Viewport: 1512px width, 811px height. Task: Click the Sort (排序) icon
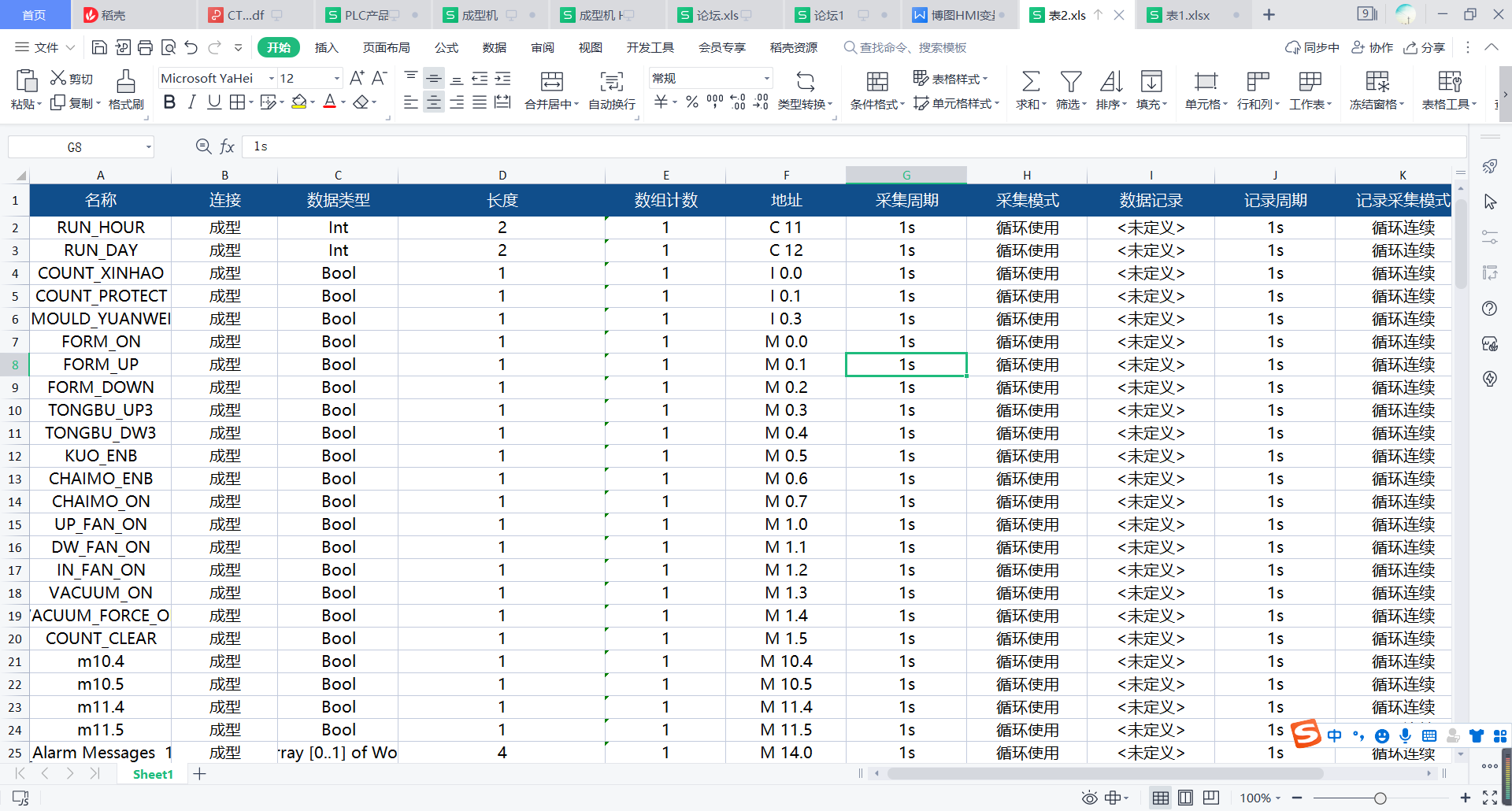point(1111,81)
